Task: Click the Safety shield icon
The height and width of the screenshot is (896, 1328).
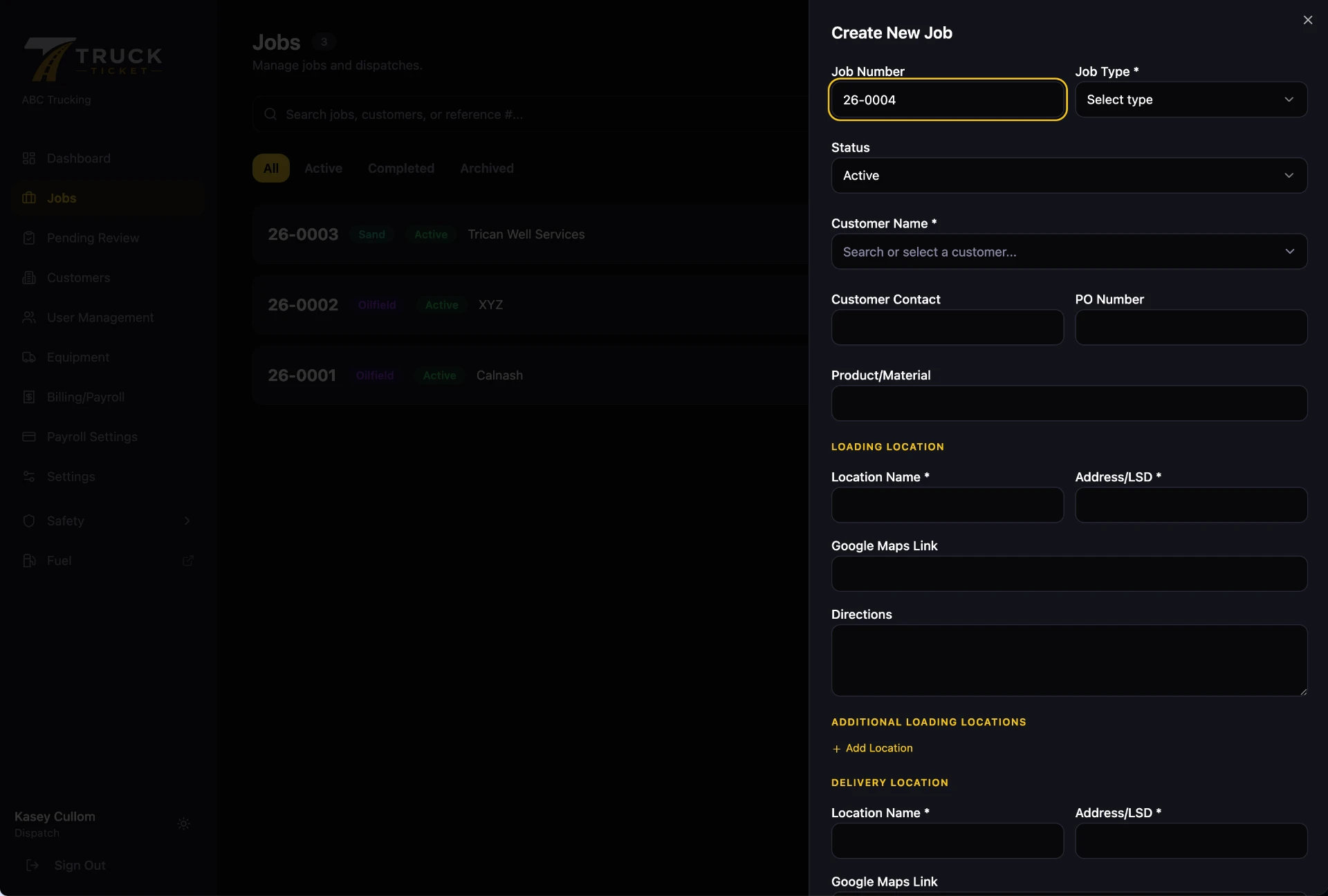Action: [x=29, y=521]
